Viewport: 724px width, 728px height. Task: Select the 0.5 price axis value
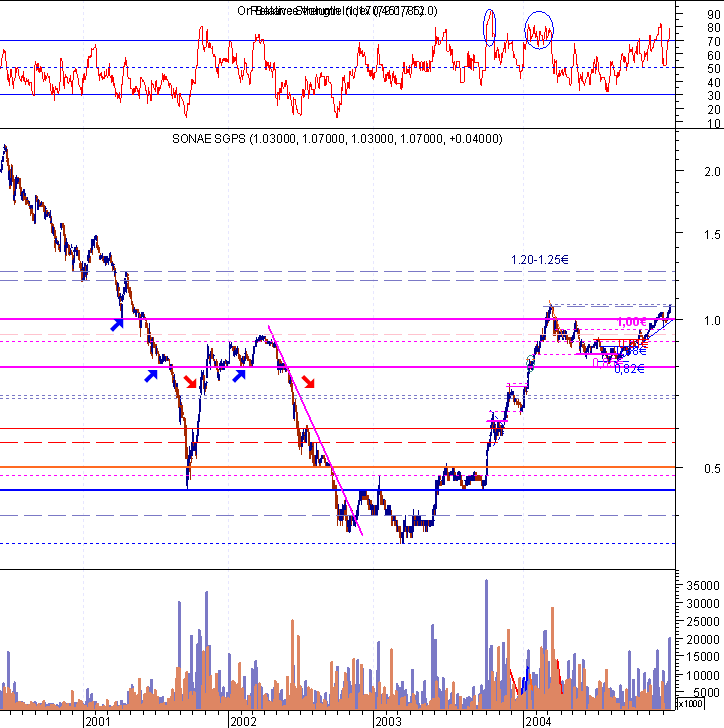(x=712, y=468)
